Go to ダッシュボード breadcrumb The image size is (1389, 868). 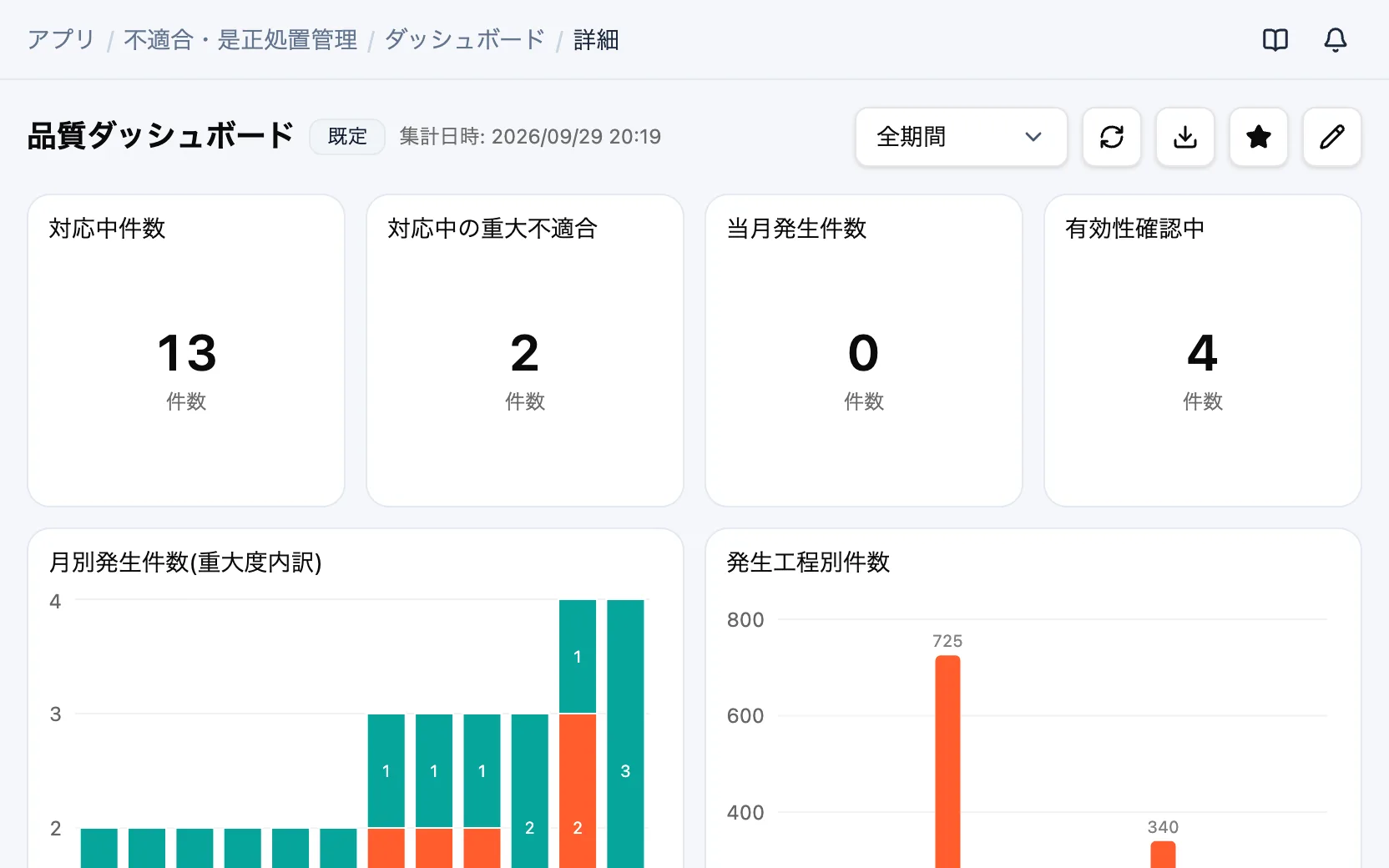(464, 39)
